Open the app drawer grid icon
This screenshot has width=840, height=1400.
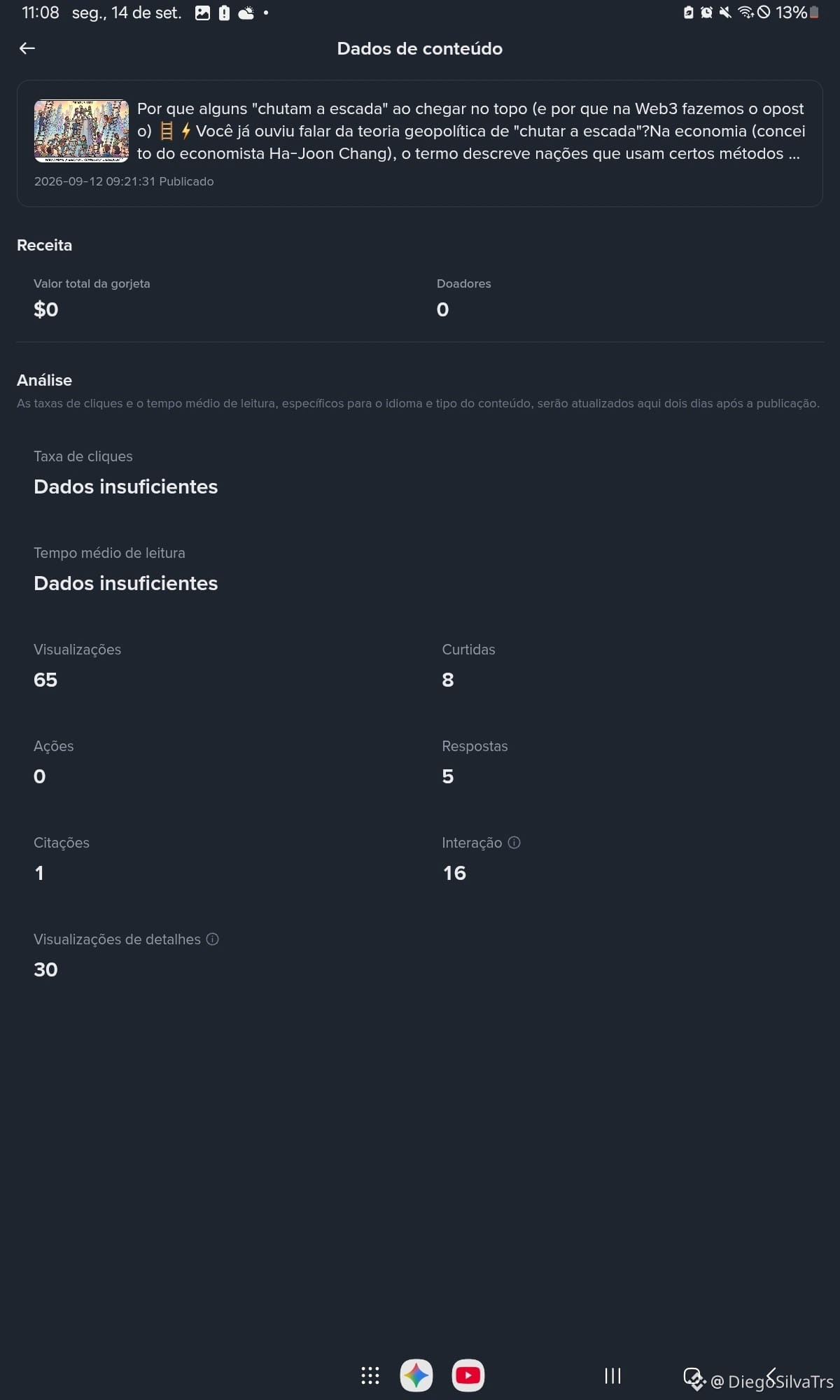tap(370, 1375)
